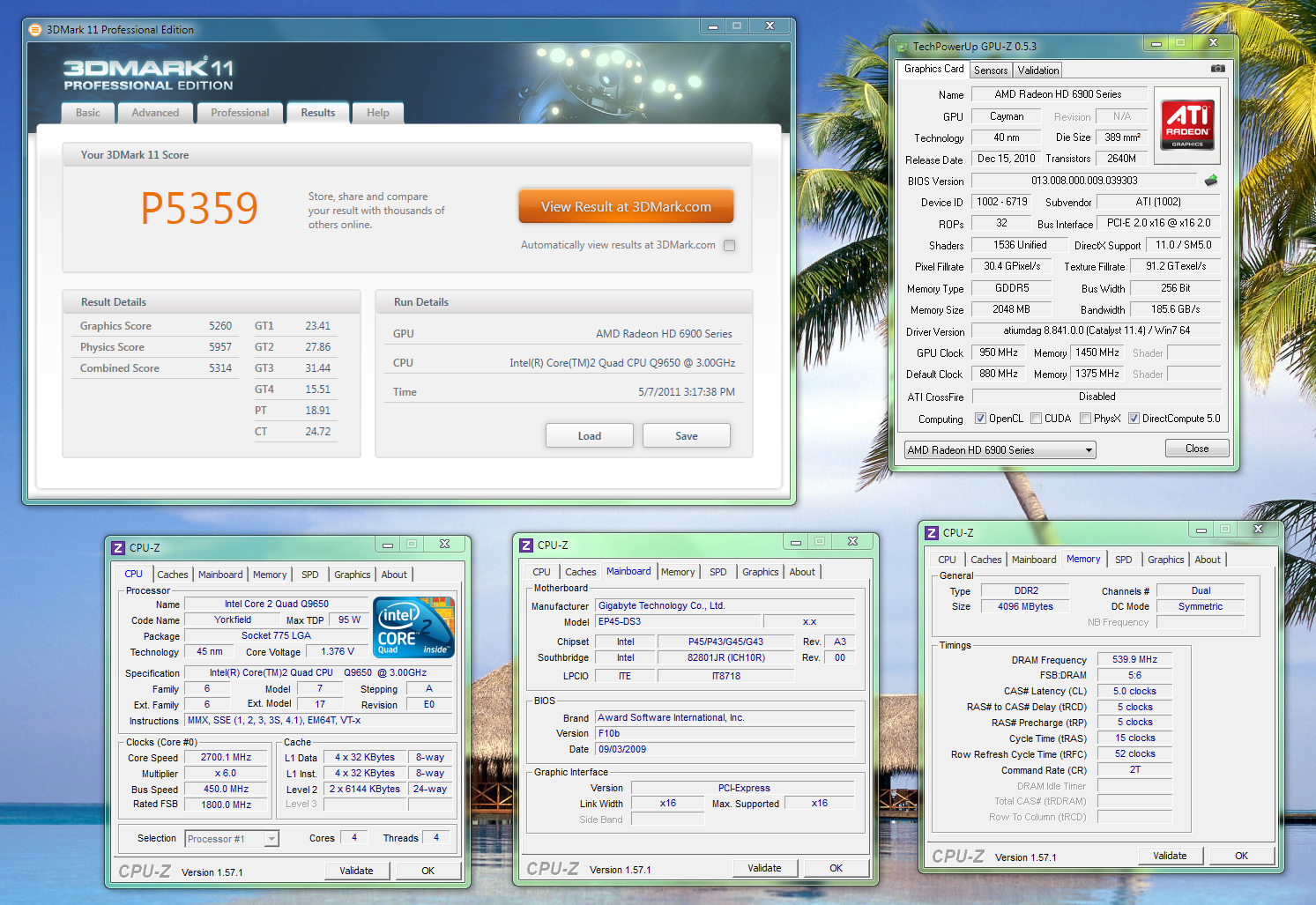Click the P5359 score text

[200, 210]
